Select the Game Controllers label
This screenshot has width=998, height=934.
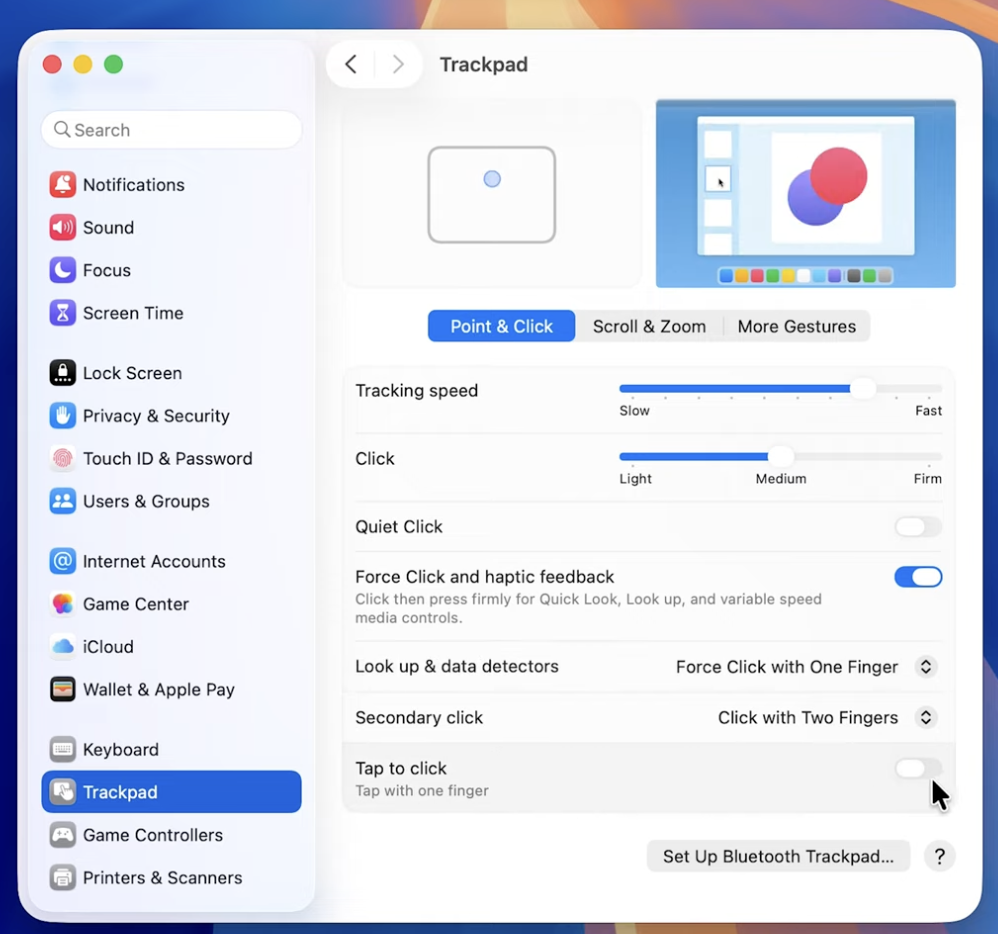click(153, 835)
